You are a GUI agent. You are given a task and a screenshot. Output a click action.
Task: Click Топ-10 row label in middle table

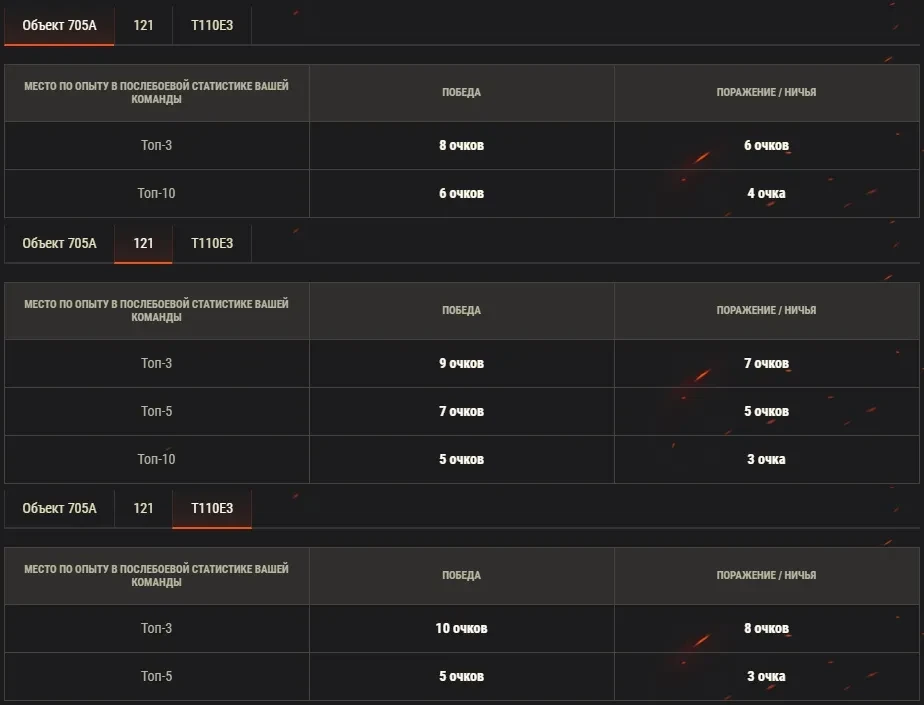click(156, 459)
